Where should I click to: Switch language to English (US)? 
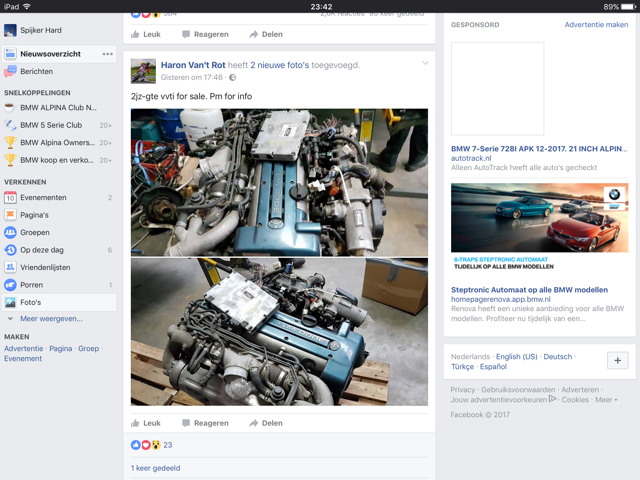(x=517, y=357)
